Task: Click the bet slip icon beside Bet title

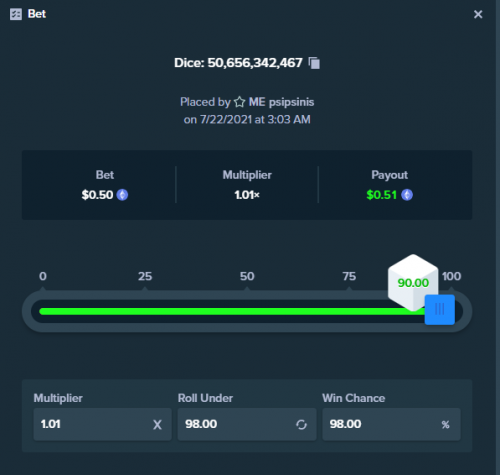Action: click(16, 14)
